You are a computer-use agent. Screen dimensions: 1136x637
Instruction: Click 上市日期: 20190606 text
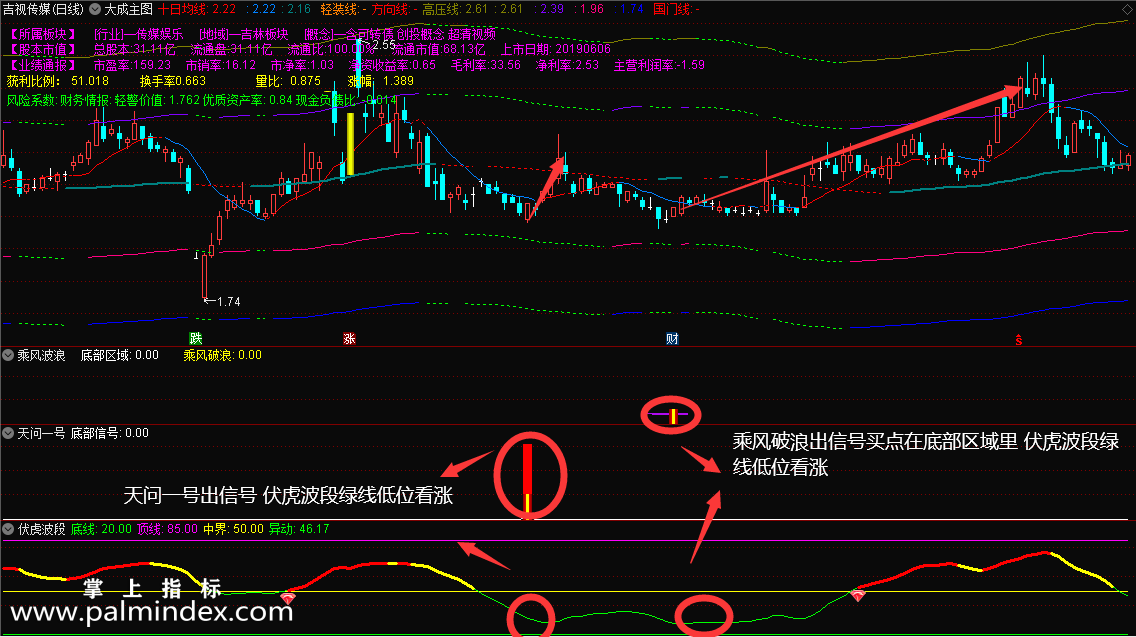pos(556,49)
